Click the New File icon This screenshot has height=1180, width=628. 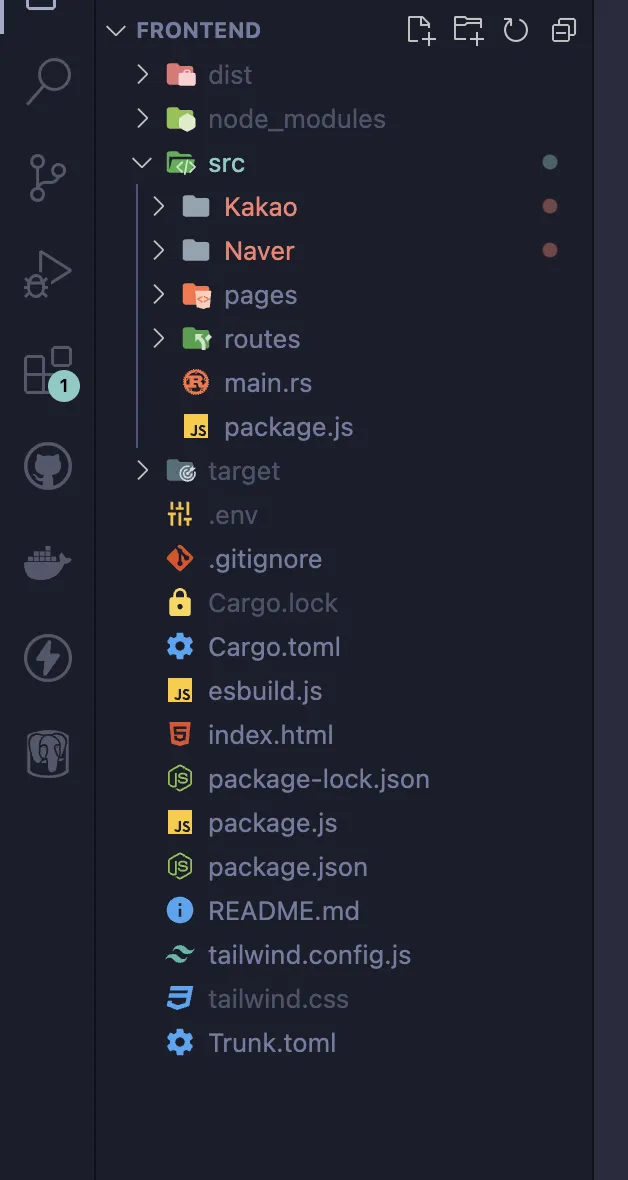(421, 30)
